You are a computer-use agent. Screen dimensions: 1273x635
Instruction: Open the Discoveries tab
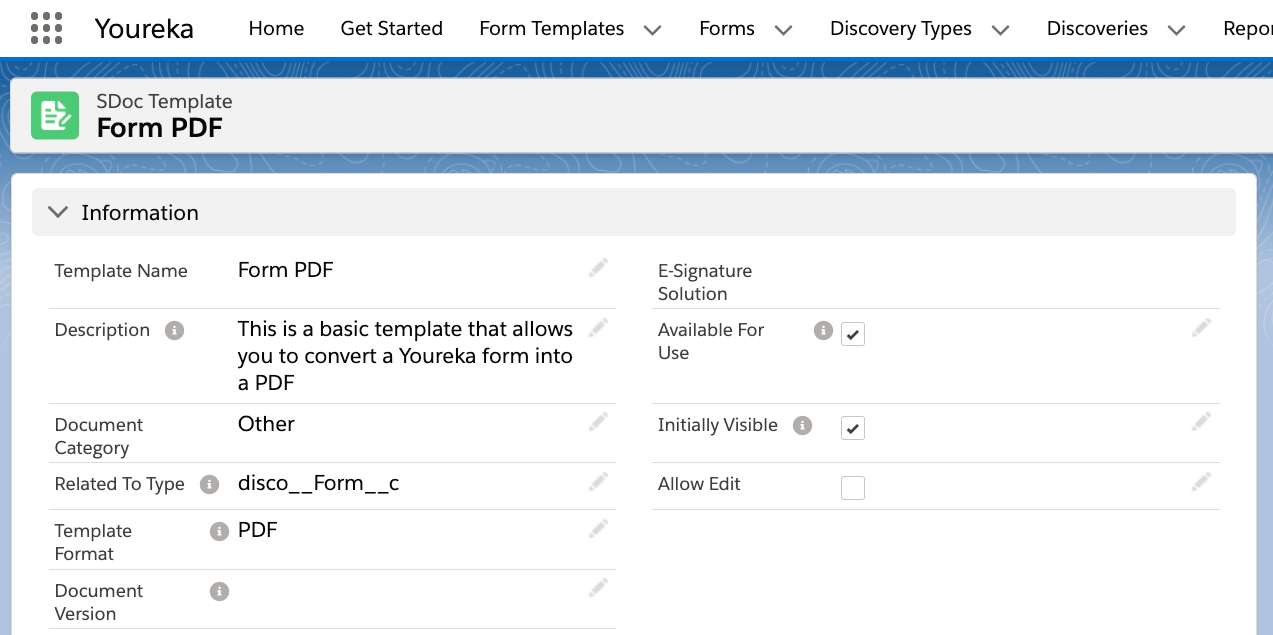(1098, 29)
